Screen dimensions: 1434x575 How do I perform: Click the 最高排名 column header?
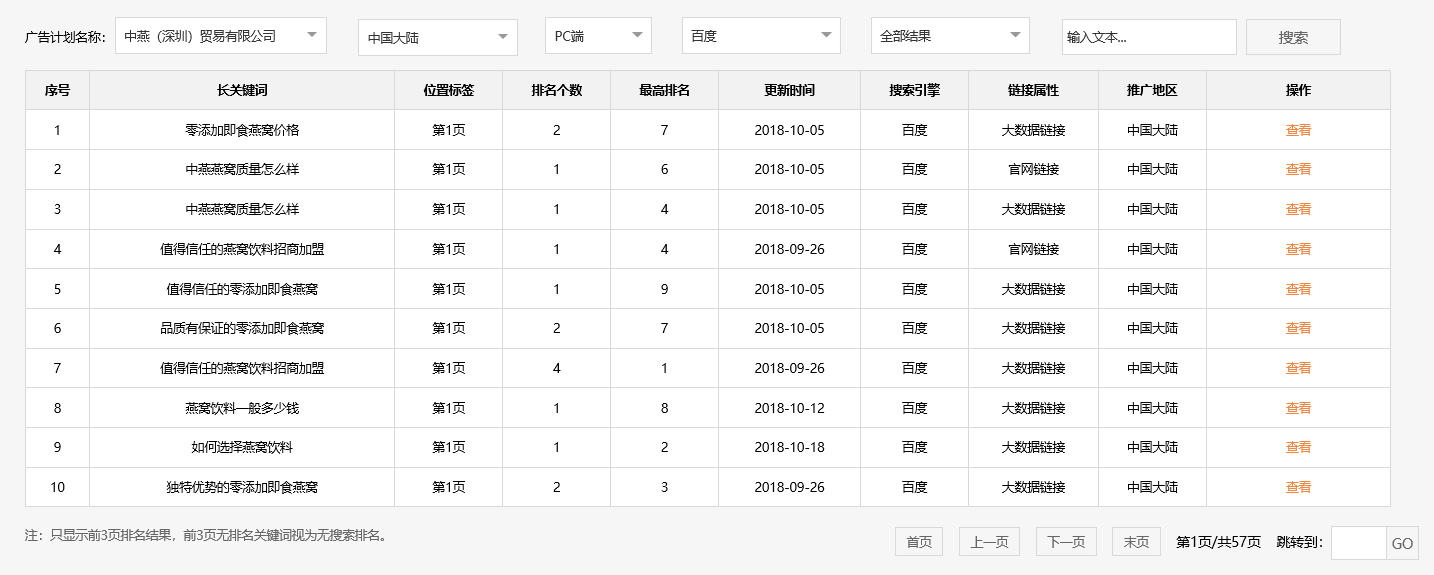664,90
